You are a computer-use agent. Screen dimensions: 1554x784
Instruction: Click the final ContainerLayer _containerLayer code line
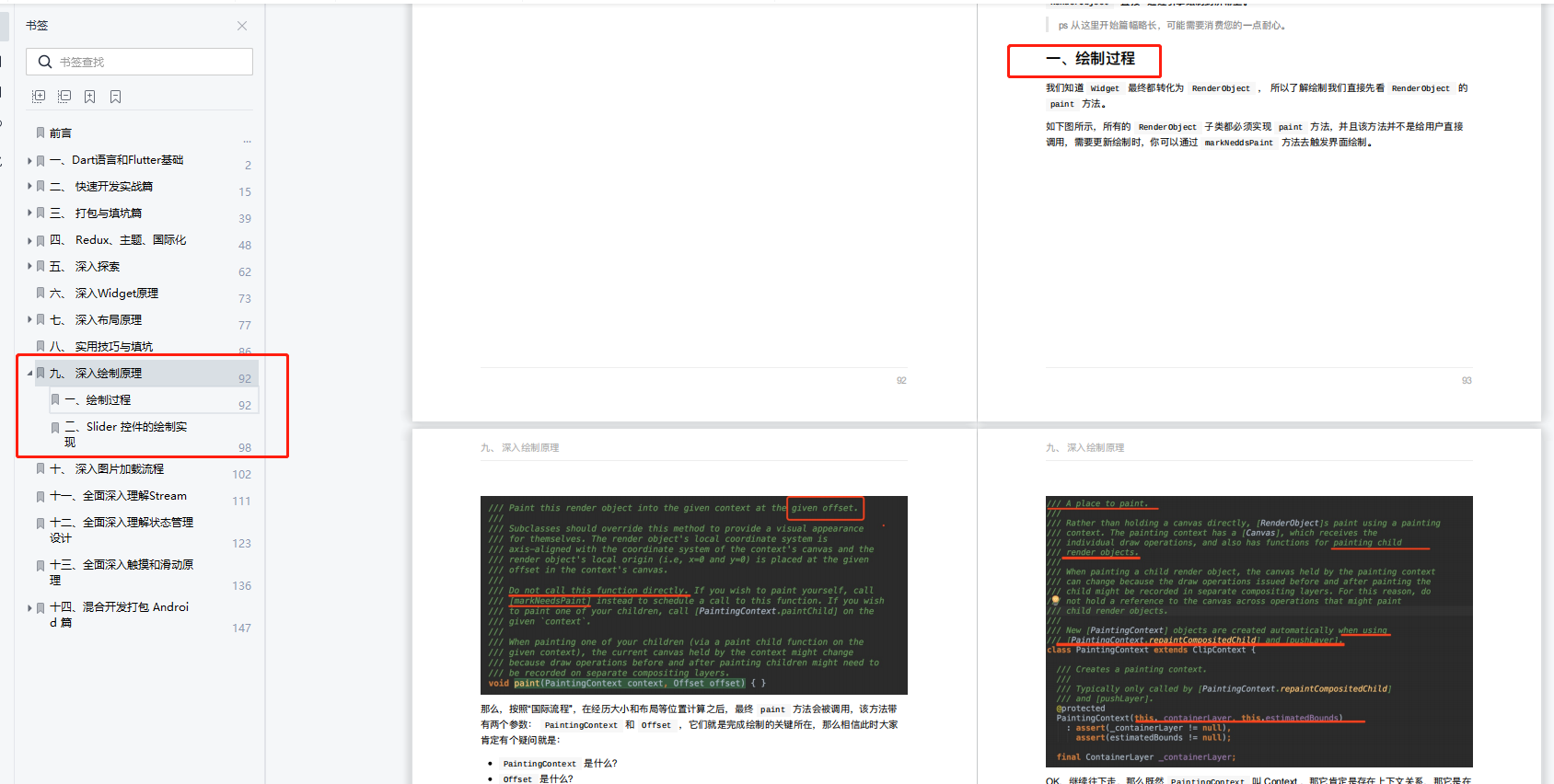point(1146,757)
